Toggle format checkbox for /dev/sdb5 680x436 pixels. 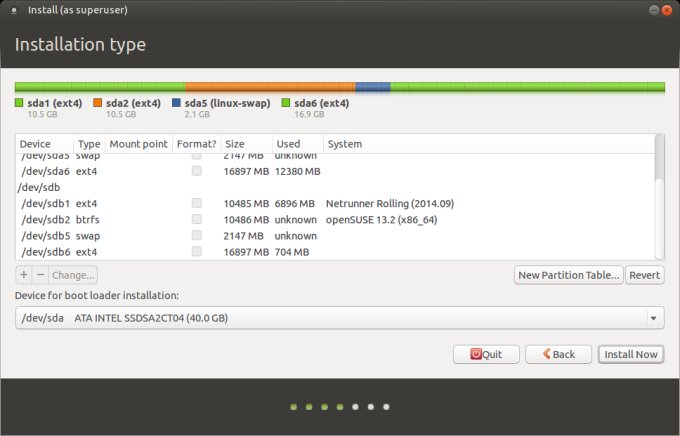(197, 235)
